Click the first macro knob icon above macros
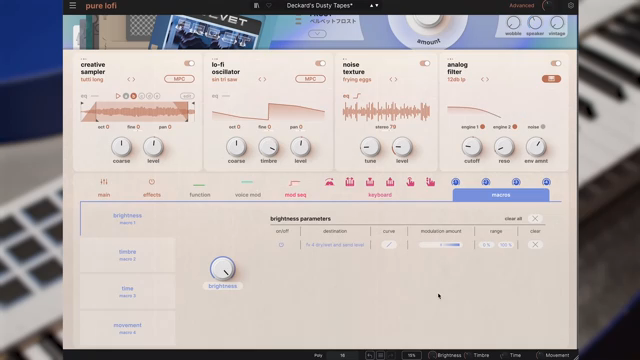This screenshot has width=640, height=360. pos(456,182)
